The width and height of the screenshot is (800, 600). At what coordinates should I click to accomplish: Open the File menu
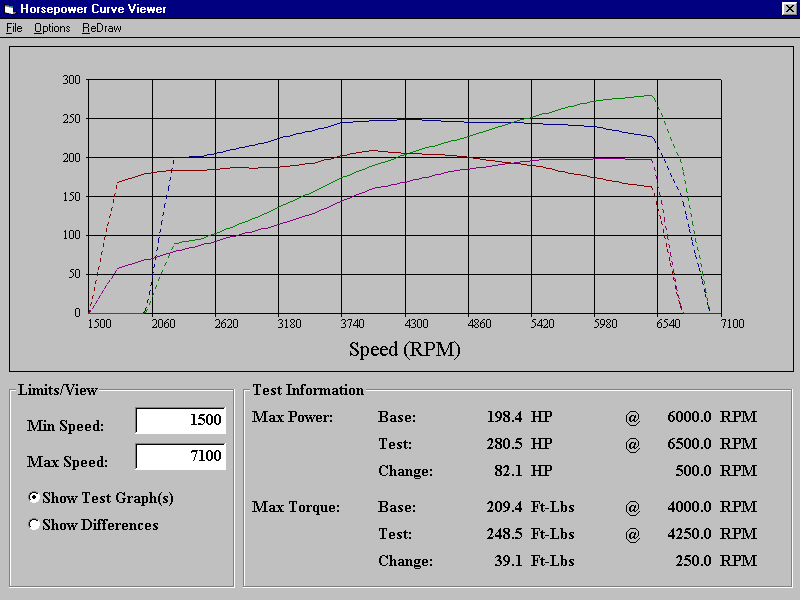coord(14,28)
